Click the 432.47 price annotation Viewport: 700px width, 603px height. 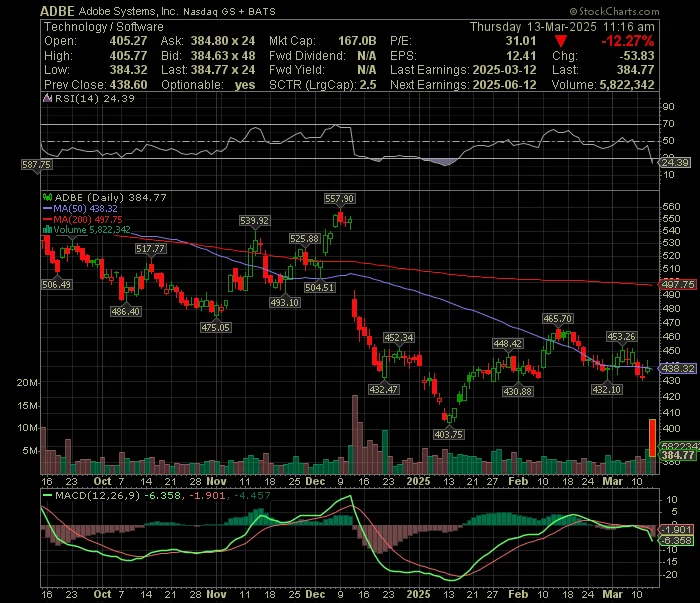(x=384, y=389)
